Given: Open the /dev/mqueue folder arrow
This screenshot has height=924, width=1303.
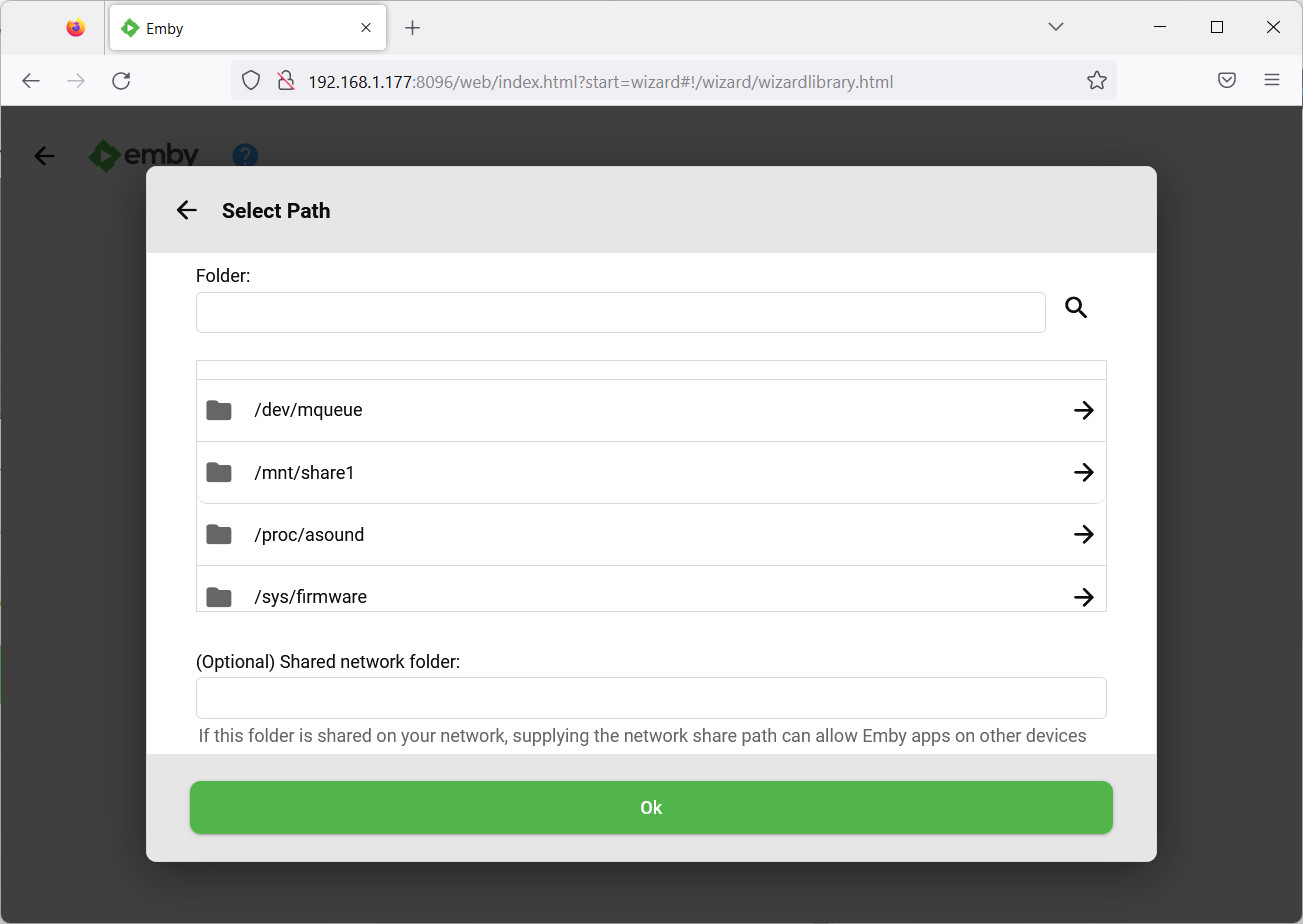Looking at the screenshot, I should [x=1083, y=410].
